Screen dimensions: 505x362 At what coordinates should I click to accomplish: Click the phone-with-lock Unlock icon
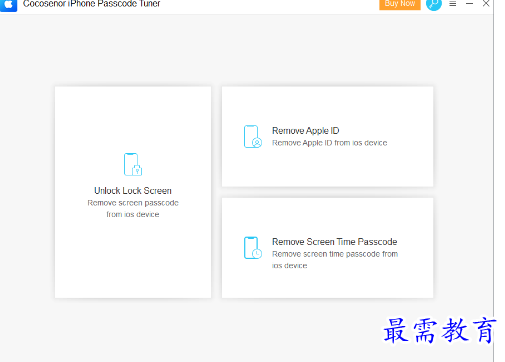click(133, 164)
